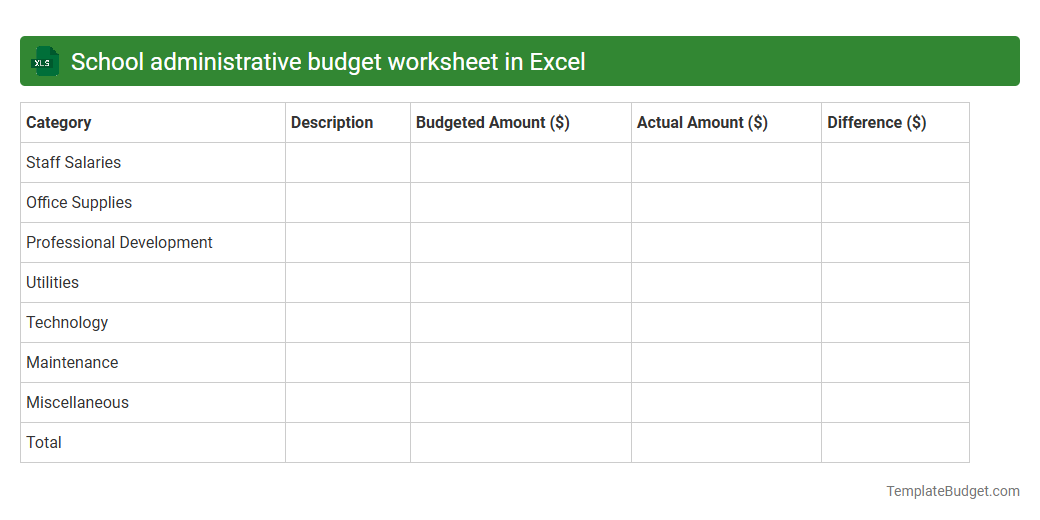The width and height of the screenshot is (1040, 520).
Task: Click the Utilities Budgeted Amount cell
Action: tap(521, 283)
